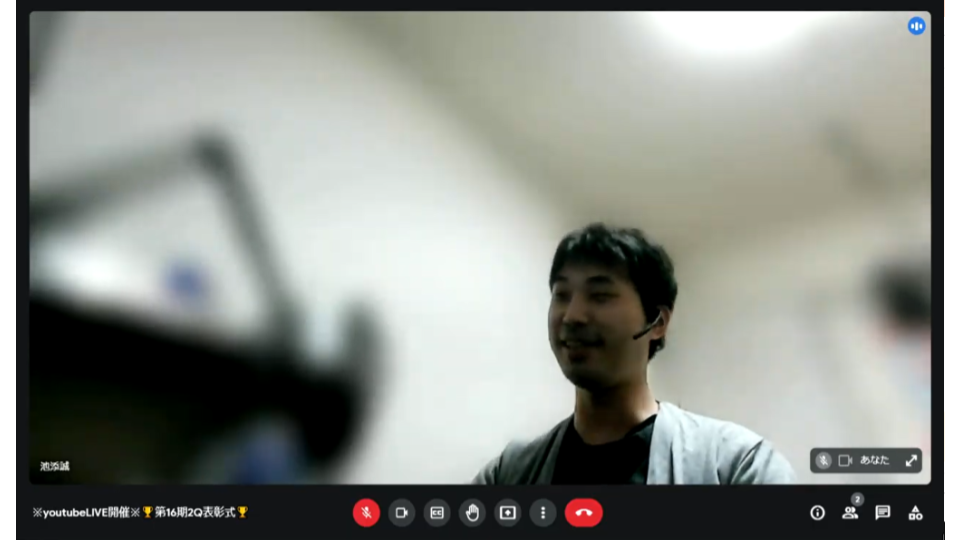Start presenting your screen
This screenshot has height=540, width=960.
(x=508, y=512)
